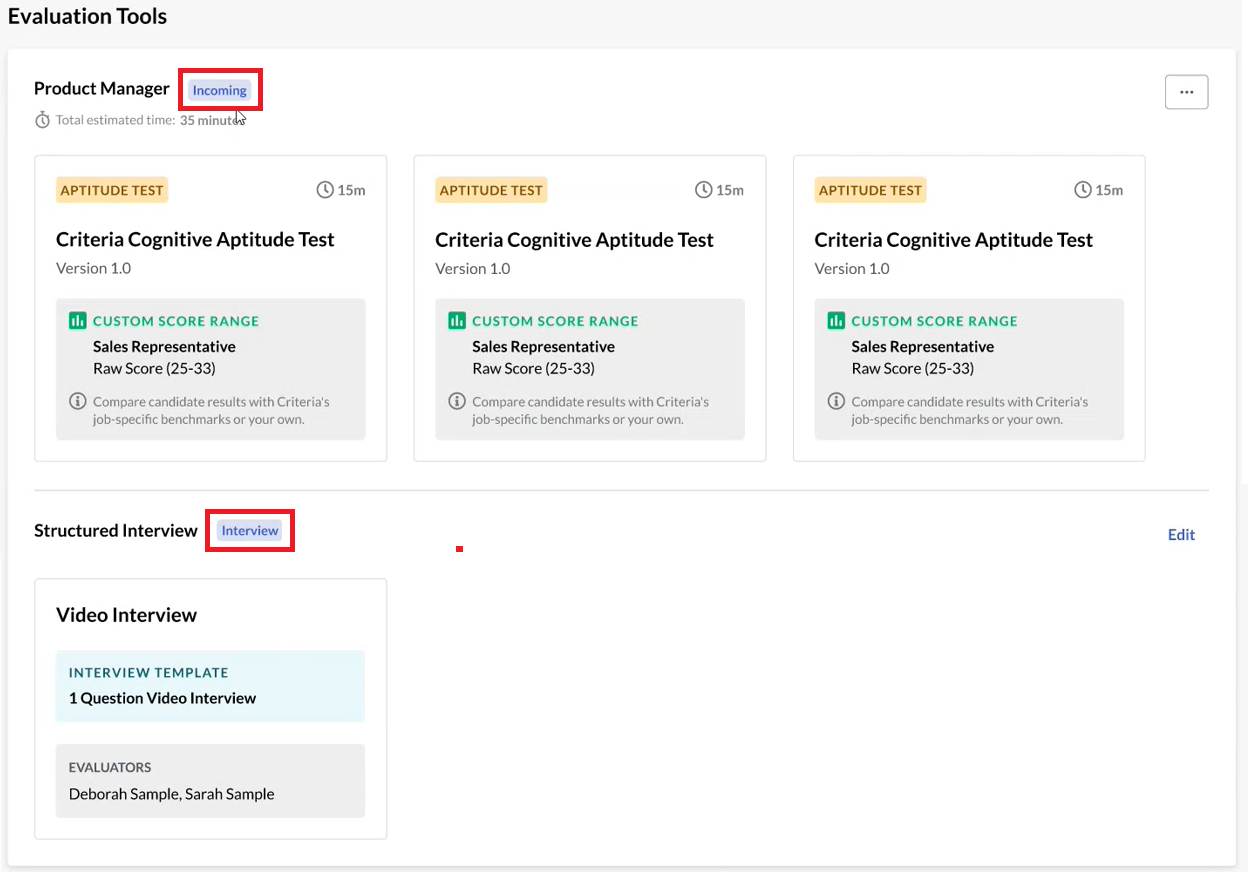The image size is (1248, 872).
Task: Click CUSTOM SCORE RANGE label in the first card
Action: click(x=176, y=321)
